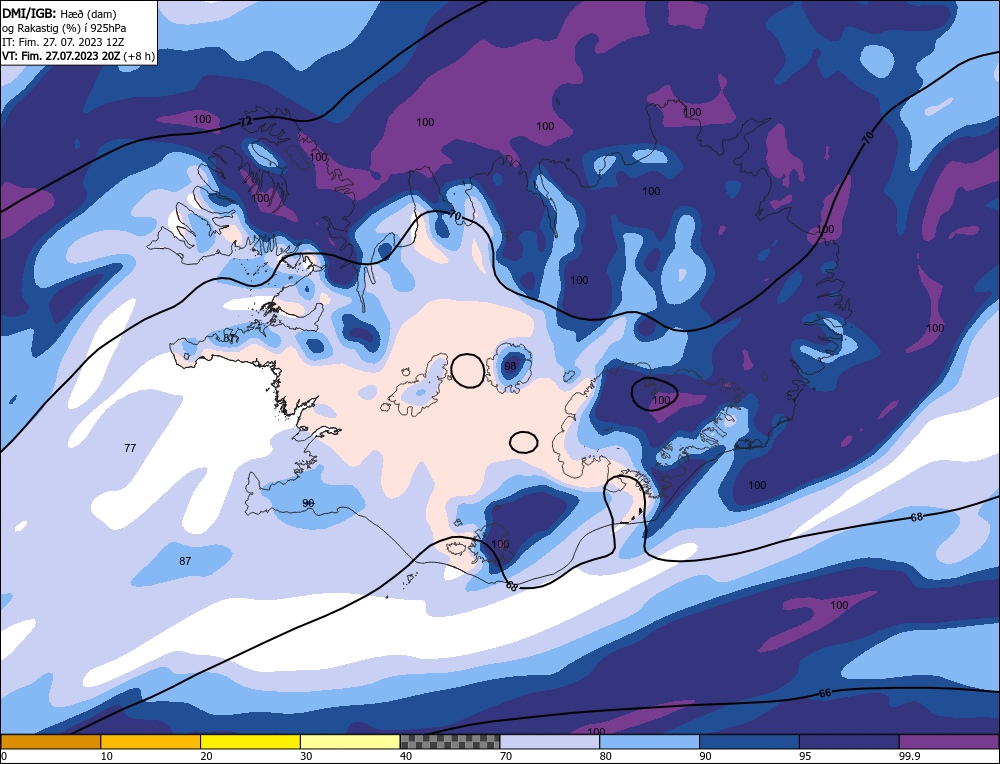Click the 70 legend tick label
Screen dimensions: 1000x764
pos(506,756)
